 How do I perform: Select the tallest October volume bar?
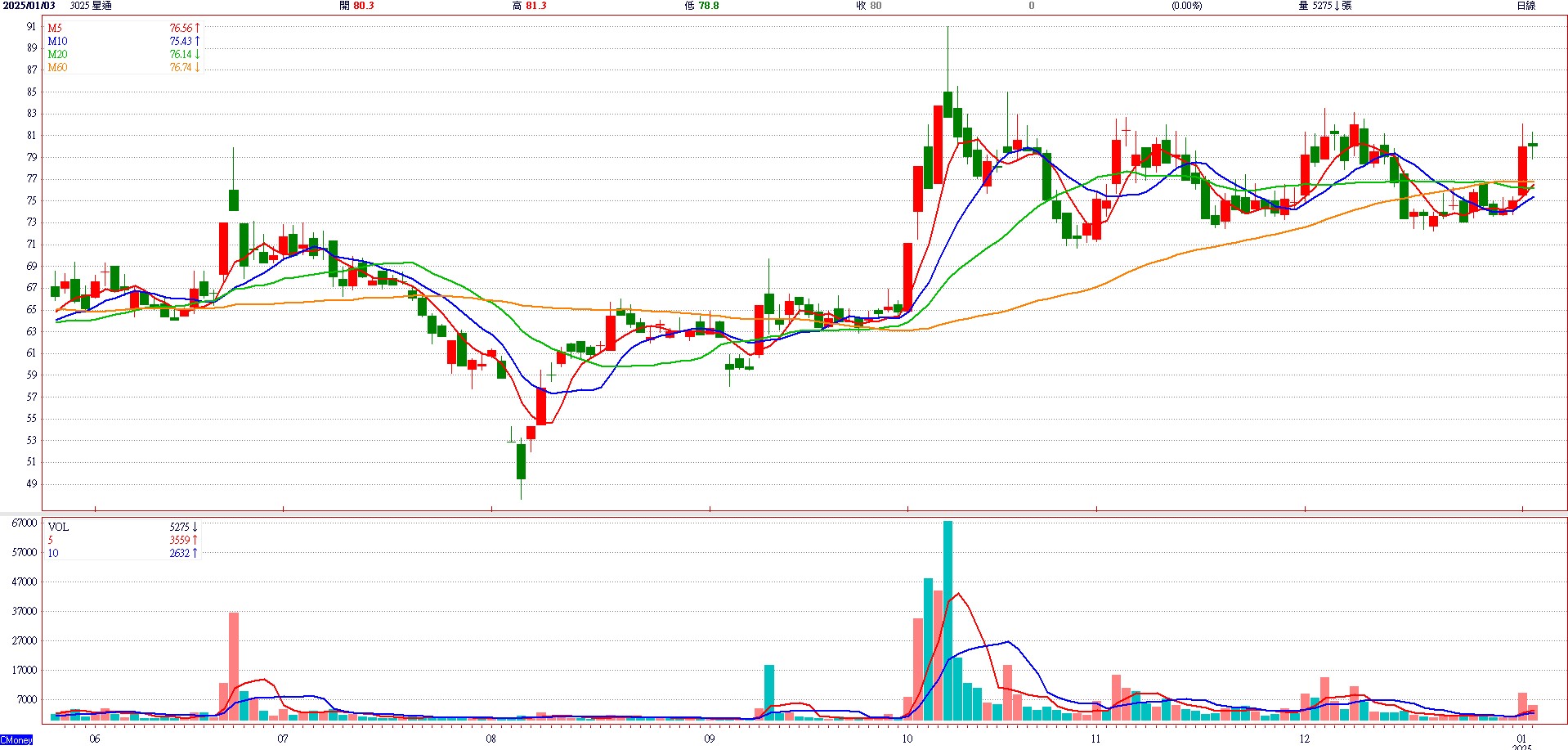pos(948,621)
